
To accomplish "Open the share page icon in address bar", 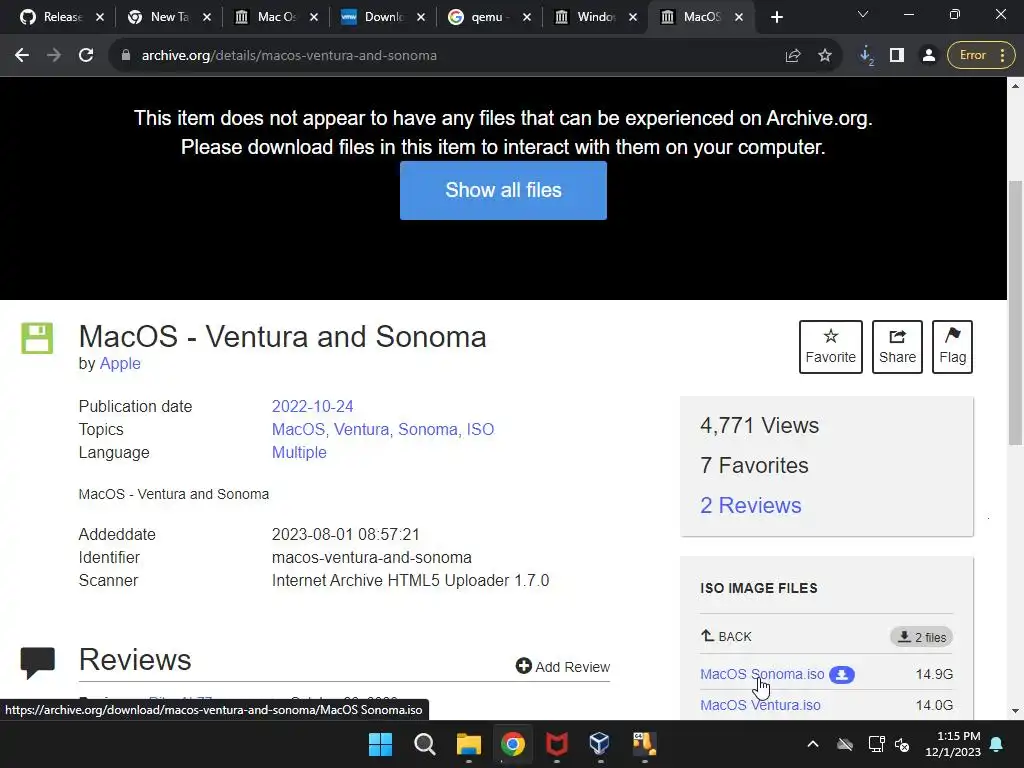I will 793,56.
